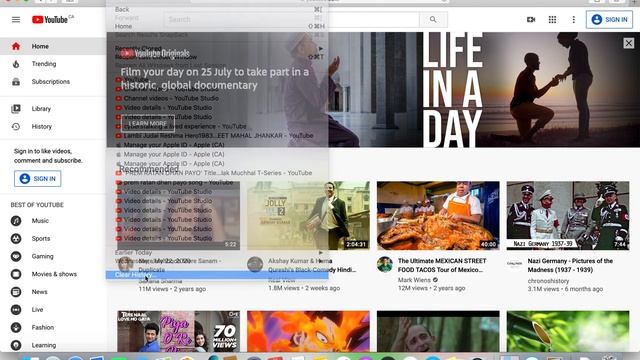The image size is (640, 360).
Task: Select prem ratan dhan payo song entry
Action: pyautogui.click(x=217, y=182)
